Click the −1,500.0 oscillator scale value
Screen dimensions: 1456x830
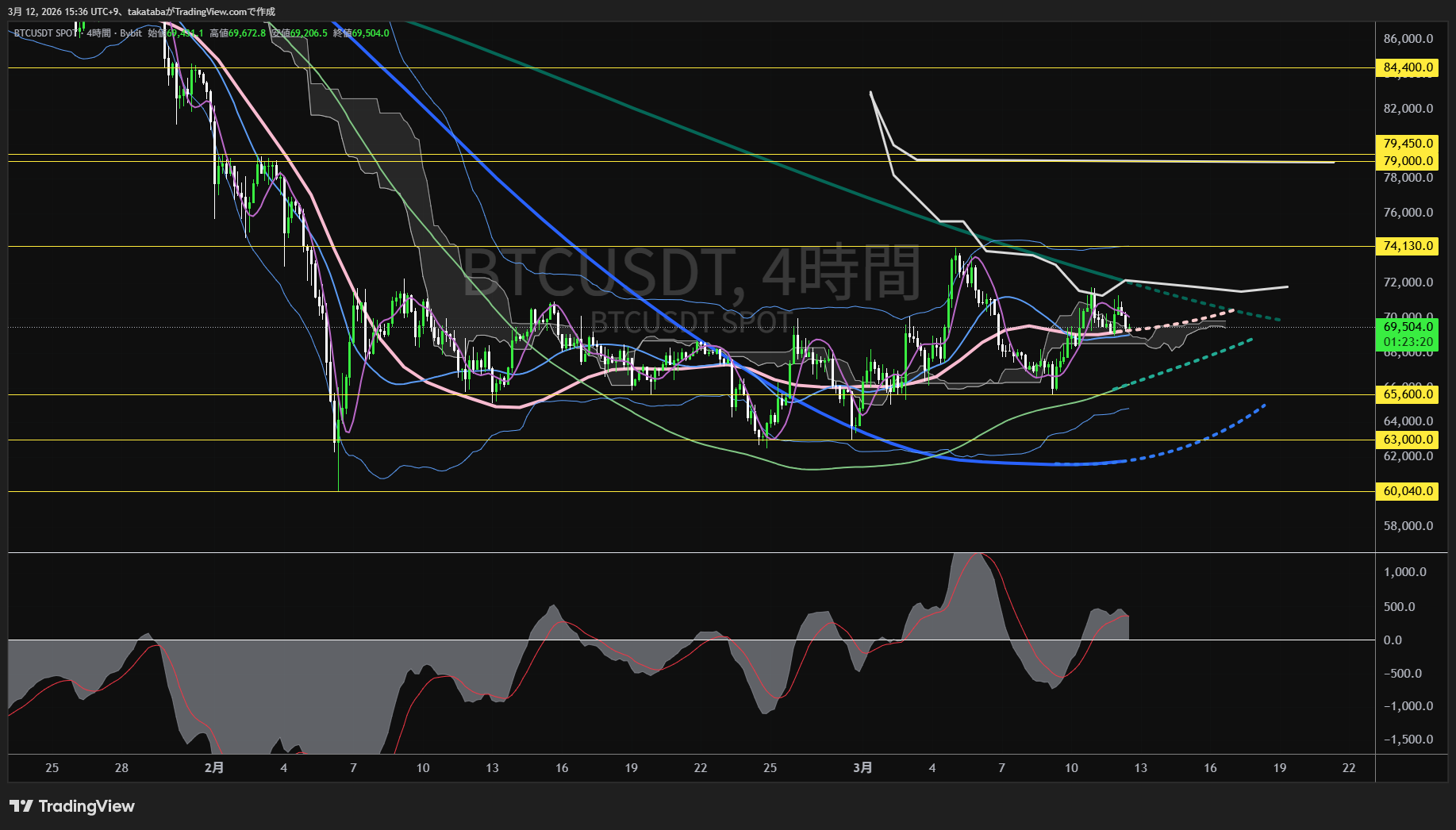1408,740
